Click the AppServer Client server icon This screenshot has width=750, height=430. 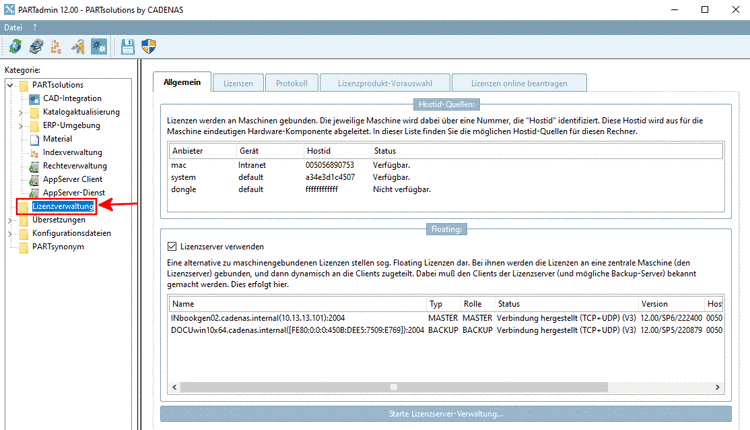pos(34,180)
